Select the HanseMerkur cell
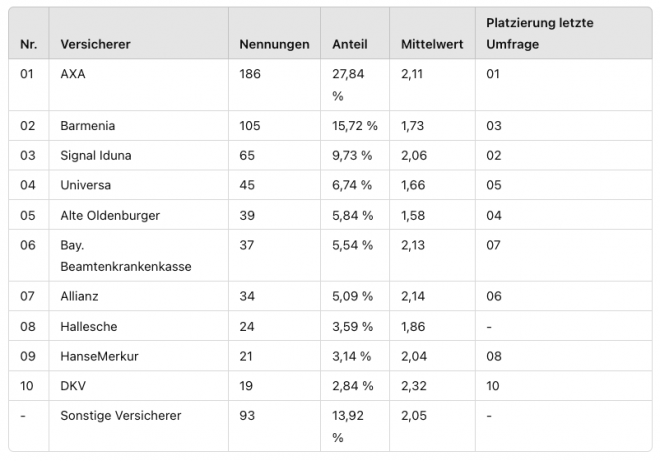Screen dimensions: 660x461 point(99,357)
